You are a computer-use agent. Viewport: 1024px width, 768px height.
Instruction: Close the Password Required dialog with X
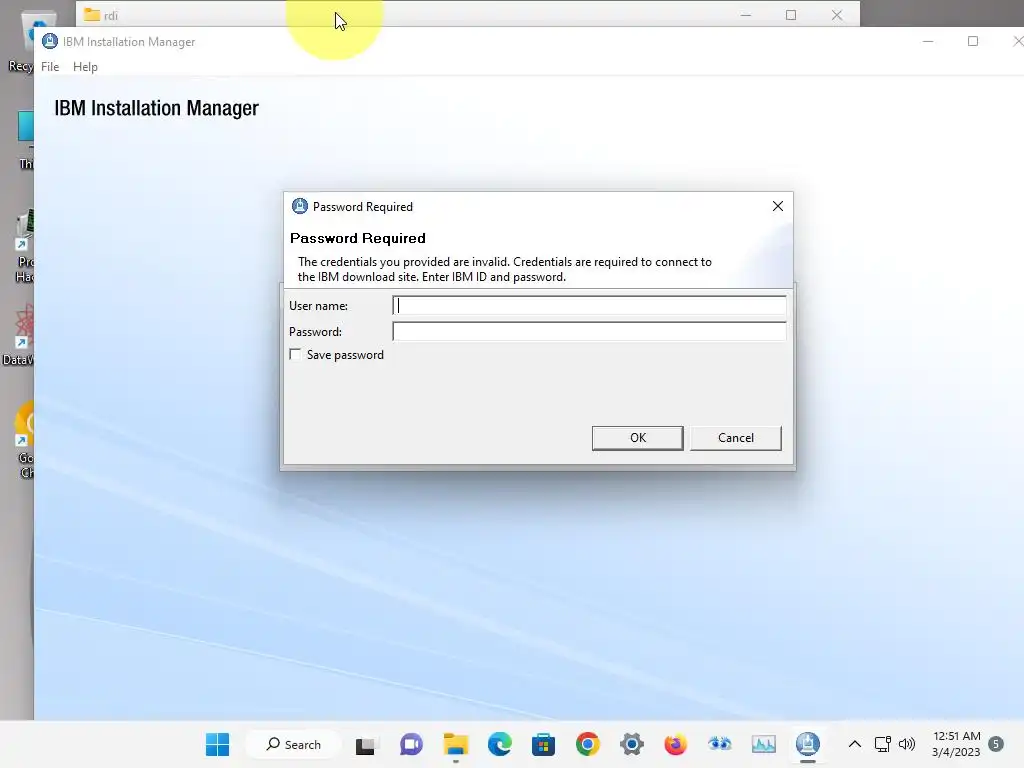click(777, 206)
